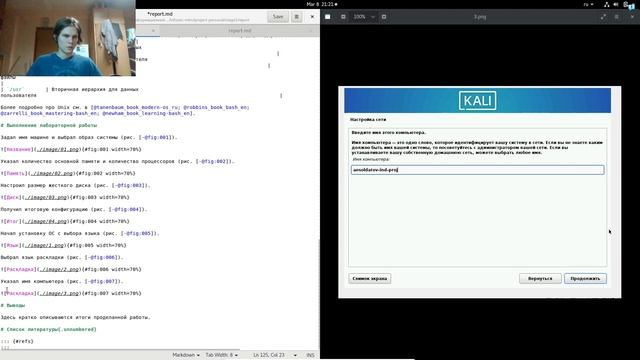Click heading '# Выполнение лабораторной работы' in editor

[x=49, y=125]
